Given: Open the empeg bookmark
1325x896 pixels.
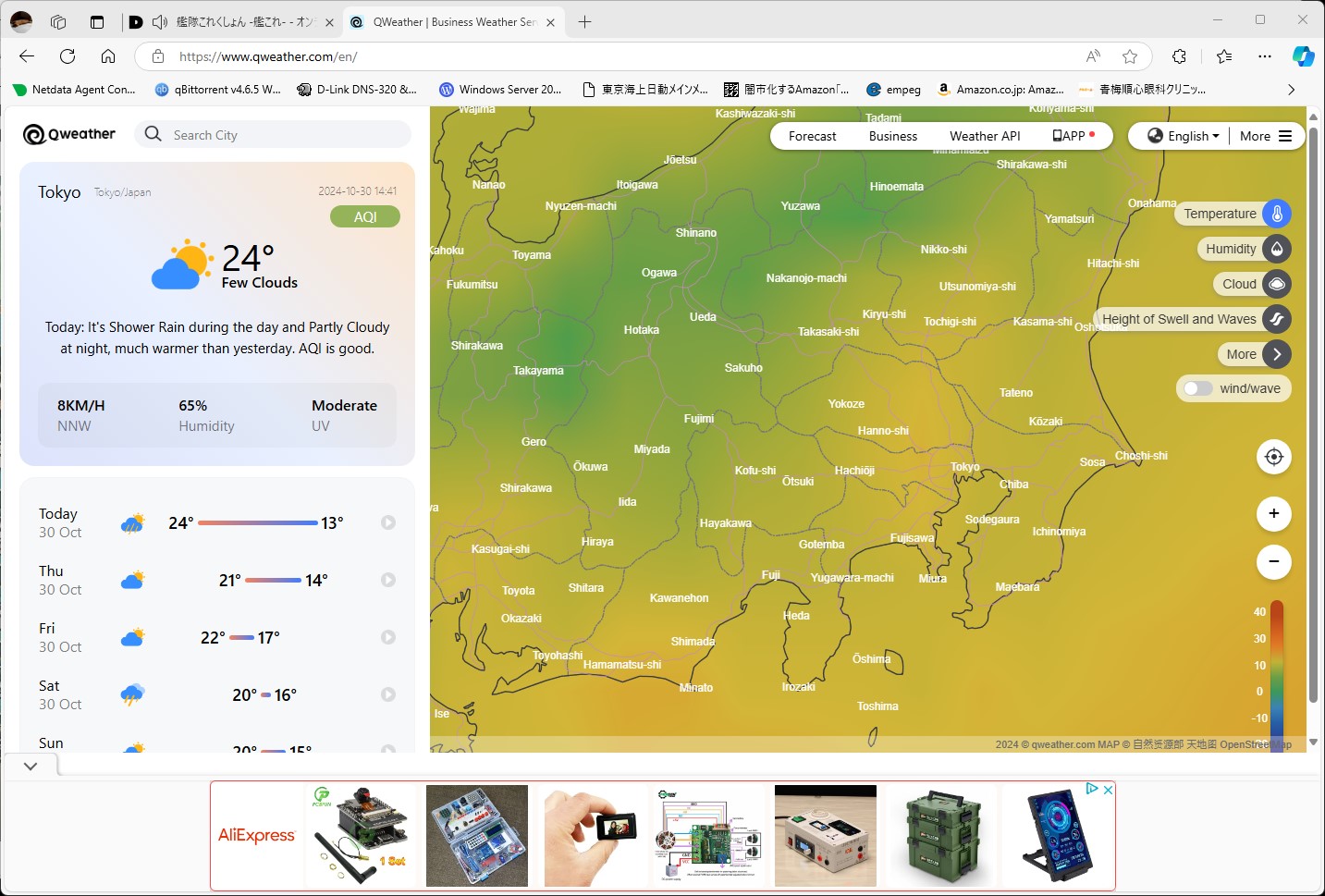Looking at the screenshot, I should tap(894, 90).
